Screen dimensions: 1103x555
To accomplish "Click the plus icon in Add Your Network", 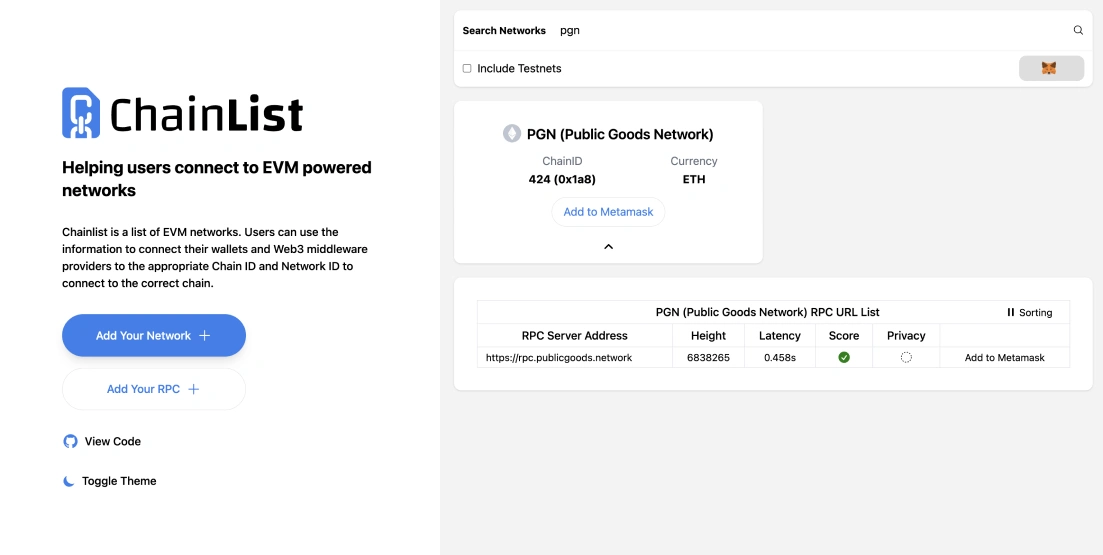I will point(204,336).
